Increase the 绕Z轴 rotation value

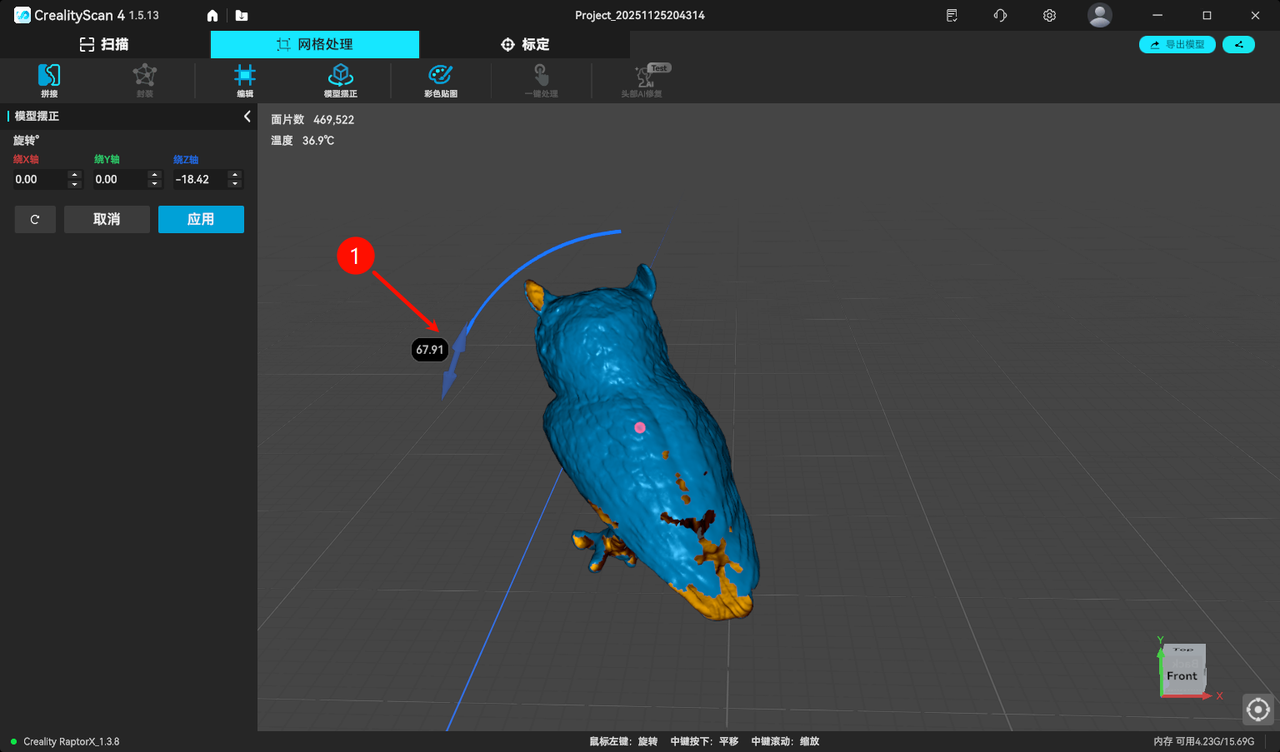(235, 175)
